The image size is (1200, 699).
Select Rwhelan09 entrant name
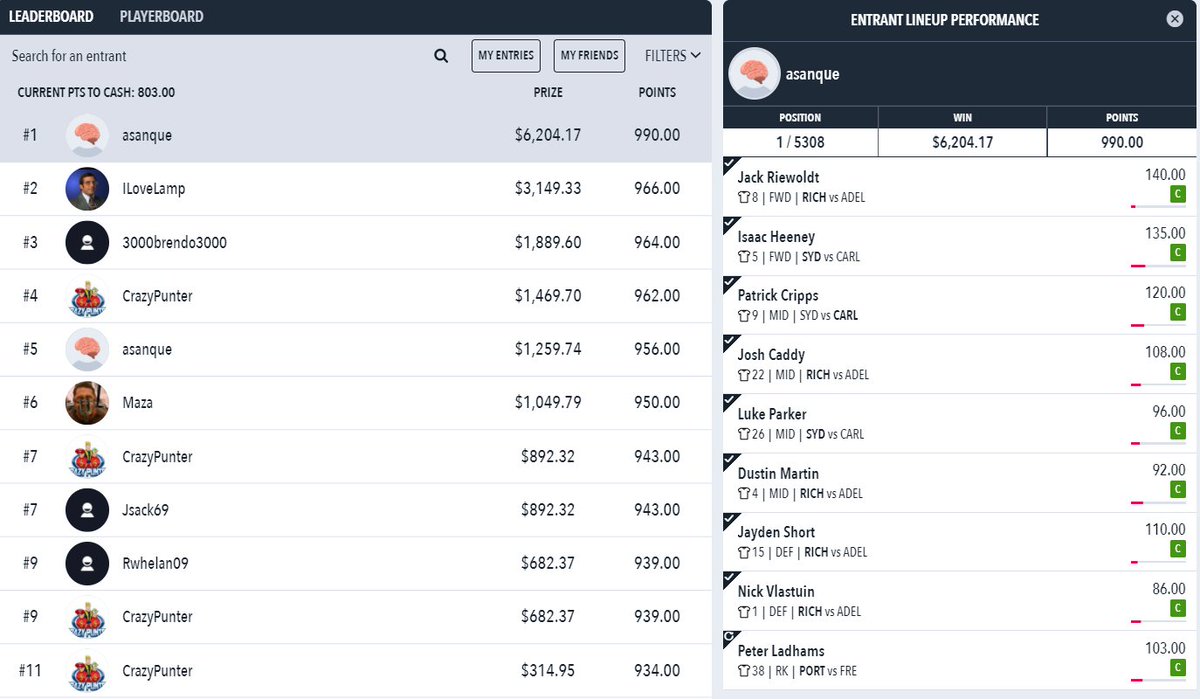pos(156,563)
